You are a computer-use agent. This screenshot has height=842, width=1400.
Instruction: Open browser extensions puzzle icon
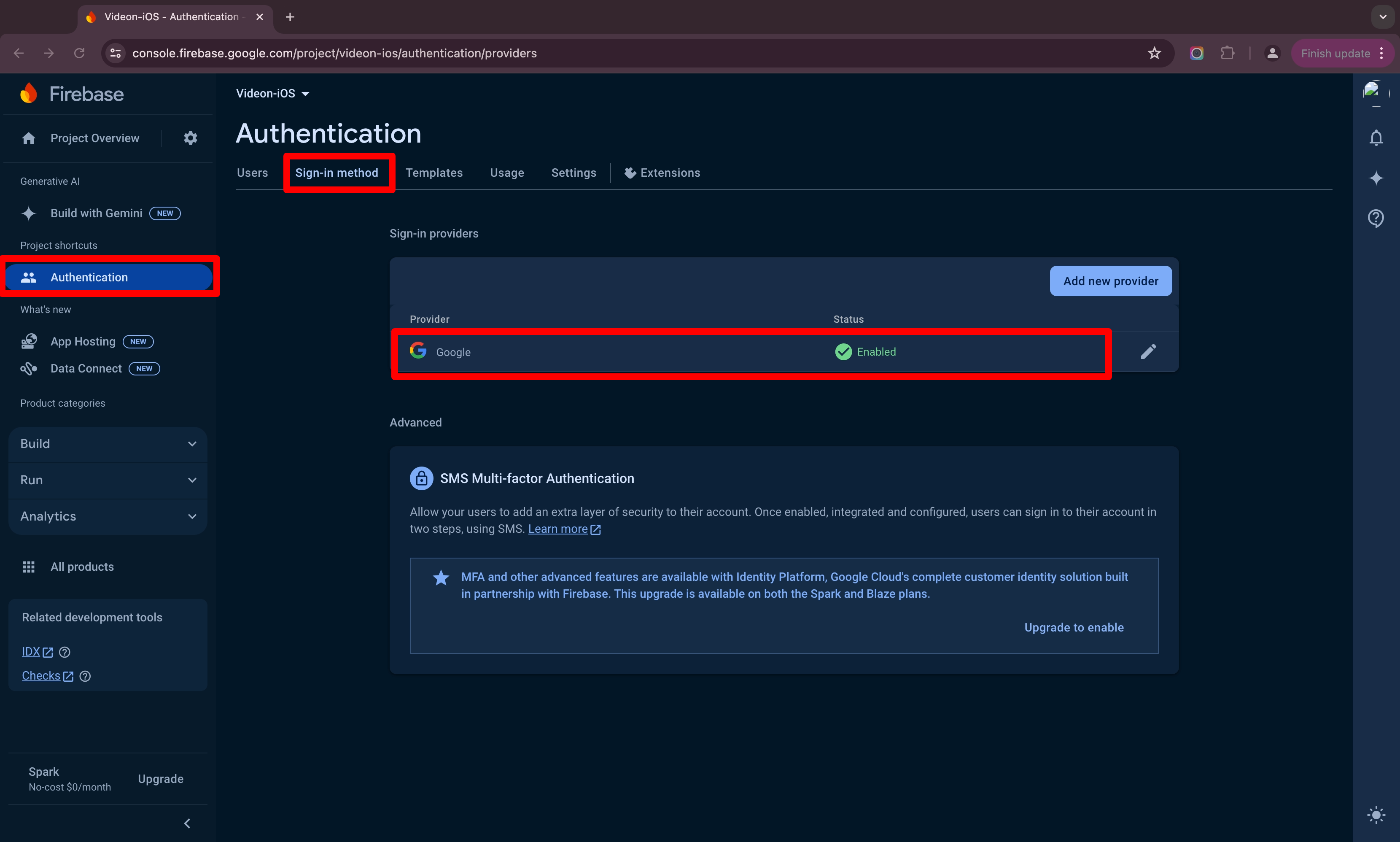pyautogui.click(x=1228, y=53)
